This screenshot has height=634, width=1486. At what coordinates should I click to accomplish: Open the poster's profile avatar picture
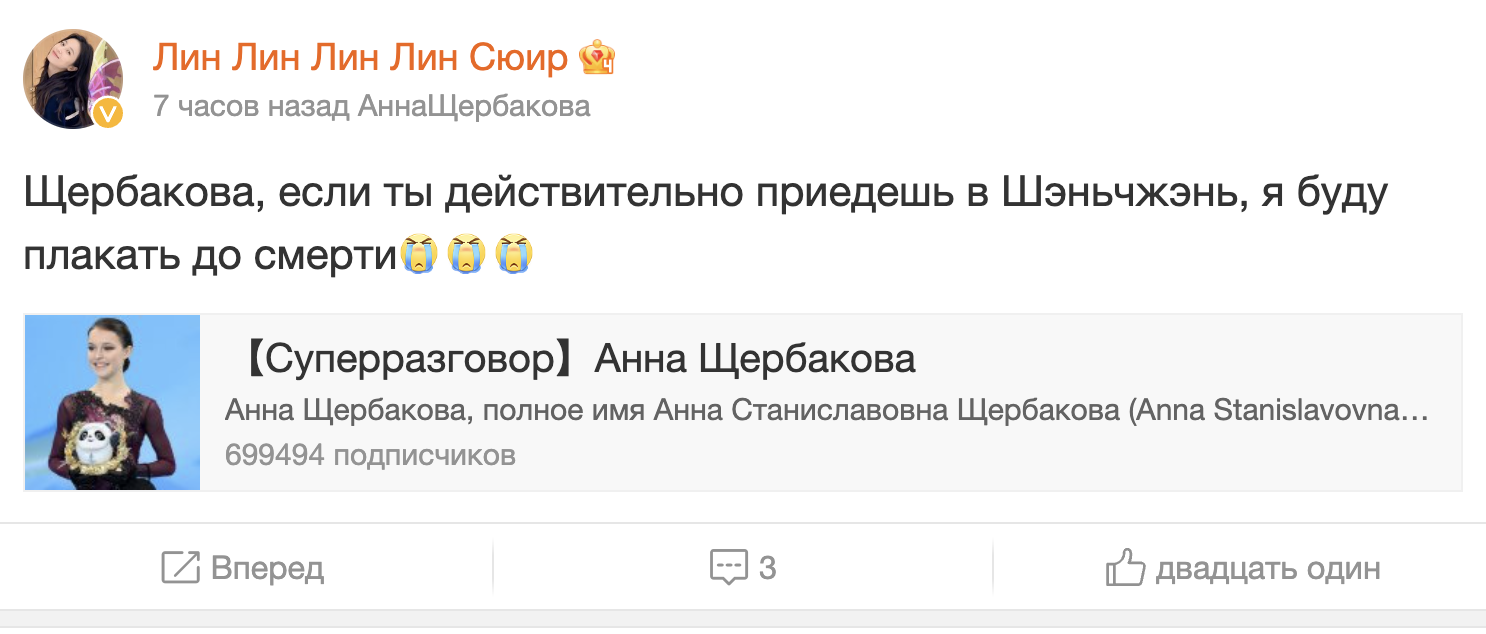(x=70, y=76)
